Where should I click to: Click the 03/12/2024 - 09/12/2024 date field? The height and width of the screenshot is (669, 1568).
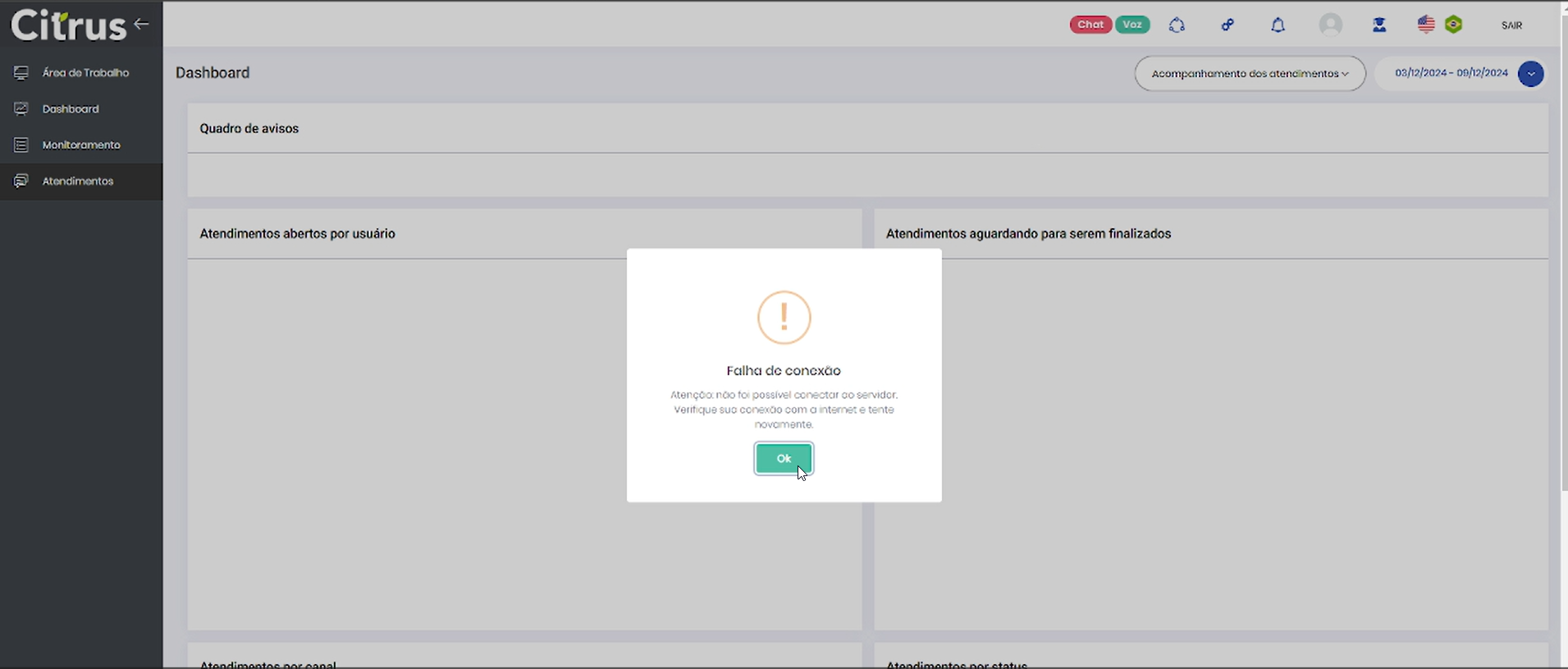(1451, 73)
